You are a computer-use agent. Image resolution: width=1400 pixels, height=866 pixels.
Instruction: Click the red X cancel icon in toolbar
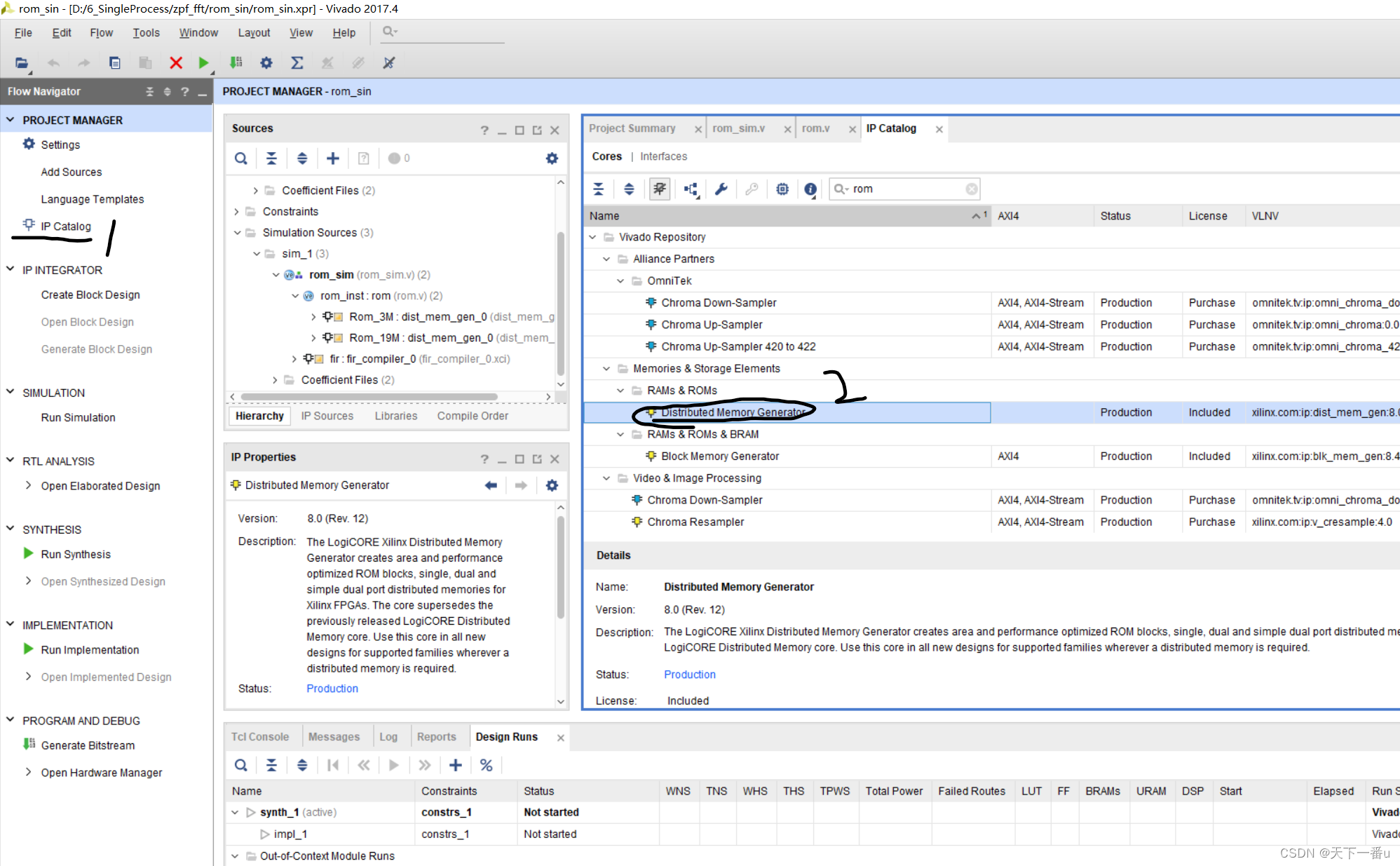coord(176,63)
